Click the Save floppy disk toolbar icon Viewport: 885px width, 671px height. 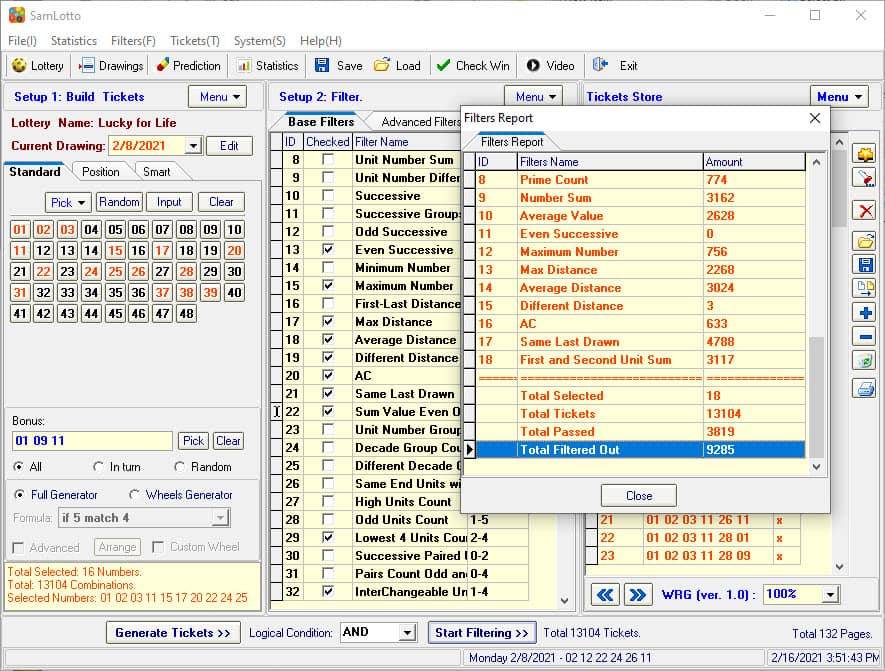[322, 65]
